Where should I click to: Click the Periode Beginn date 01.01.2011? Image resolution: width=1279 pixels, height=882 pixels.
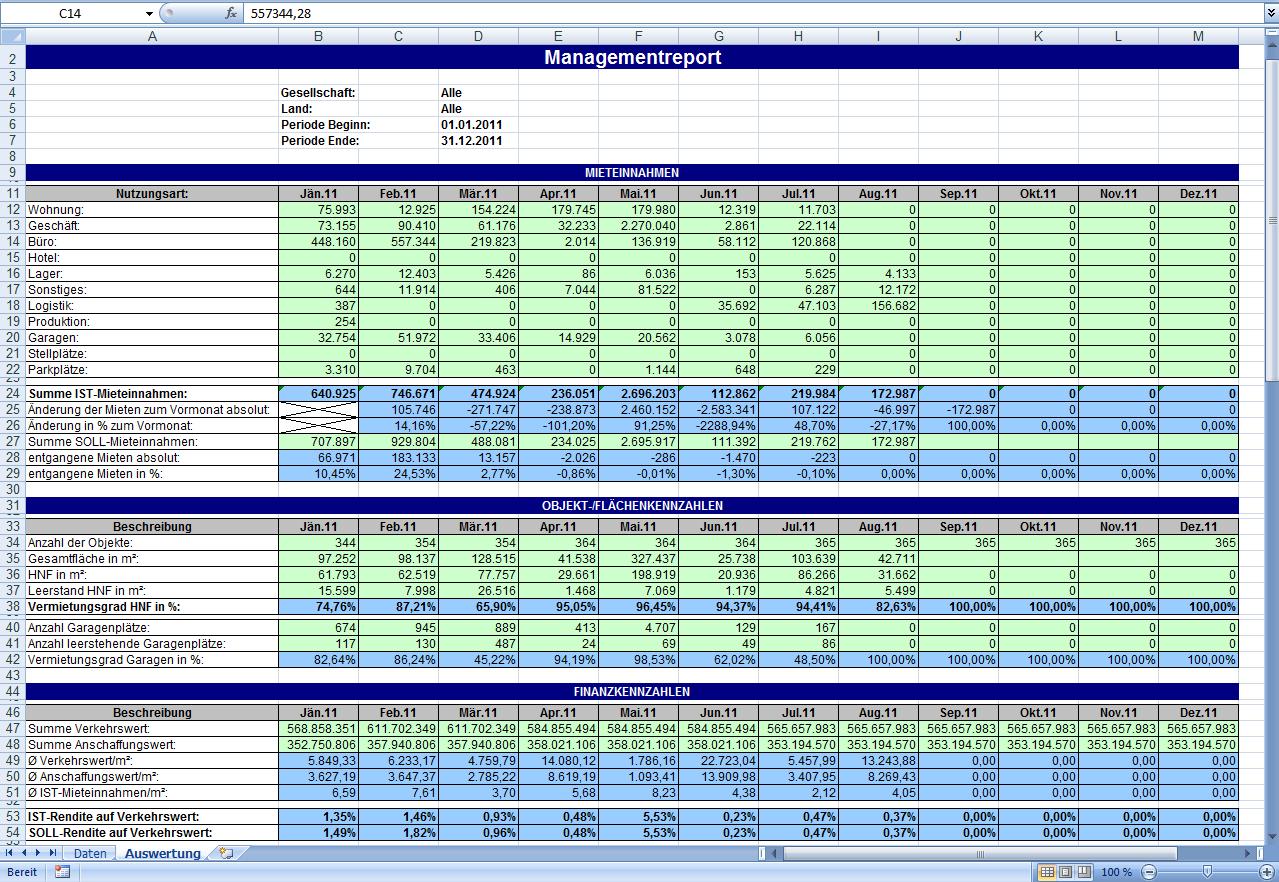[x=472, y=125]
